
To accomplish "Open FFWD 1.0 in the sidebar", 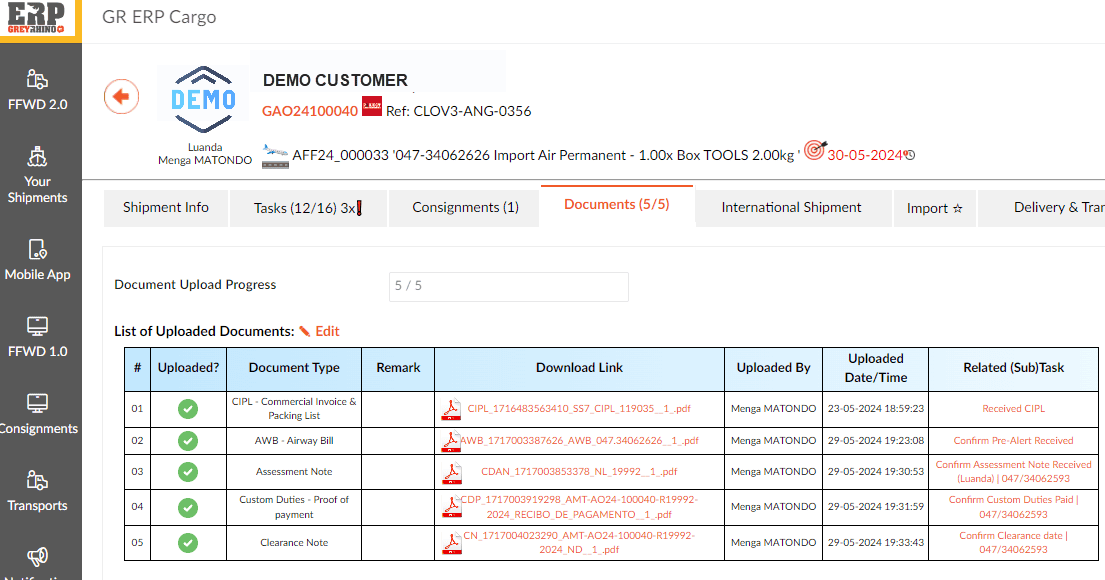I will (38, 337).
